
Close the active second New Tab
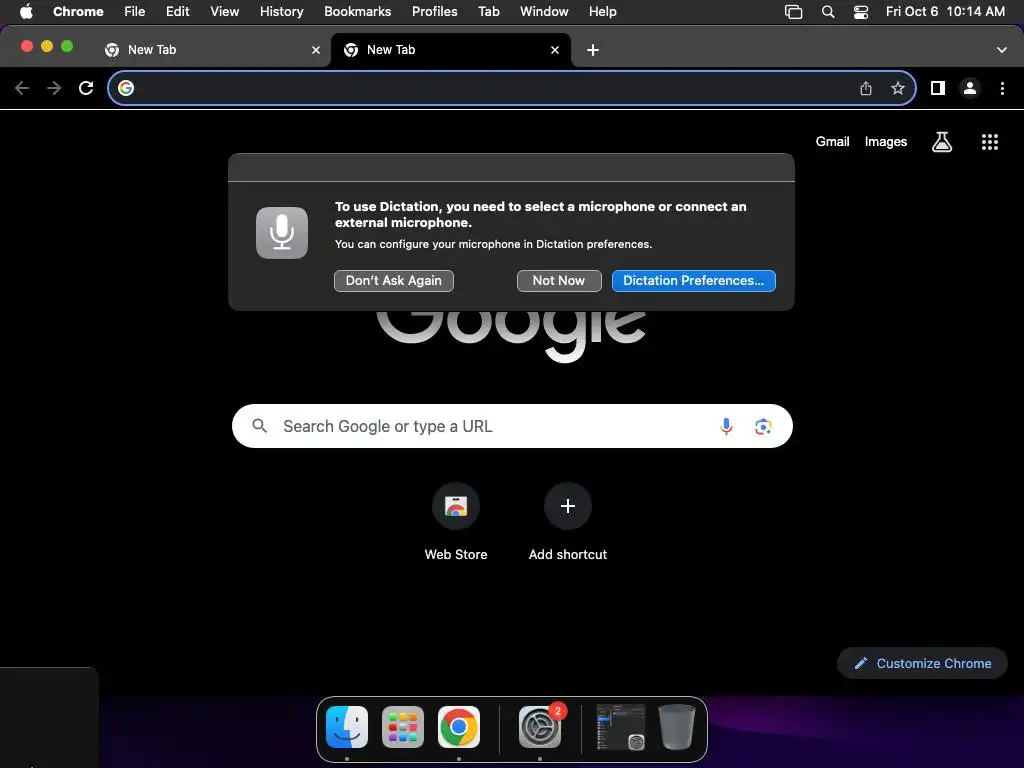[x=555, y=50]
